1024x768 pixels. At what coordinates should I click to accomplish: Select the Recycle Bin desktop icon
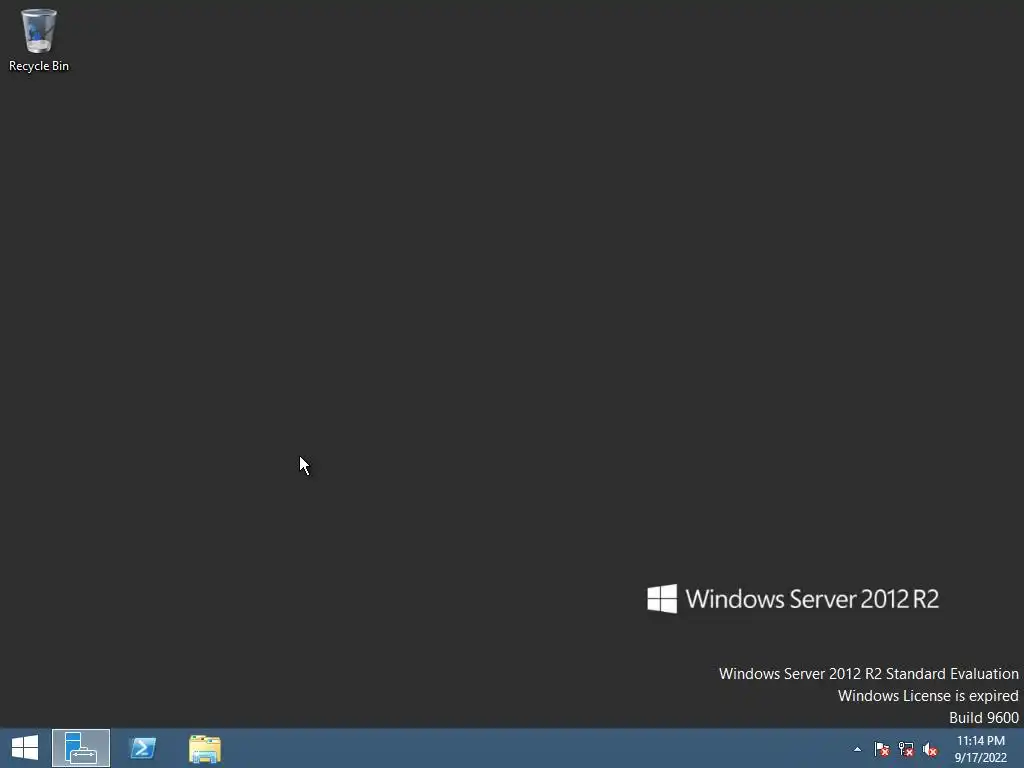pyautogui.click(x=39, y=40)
